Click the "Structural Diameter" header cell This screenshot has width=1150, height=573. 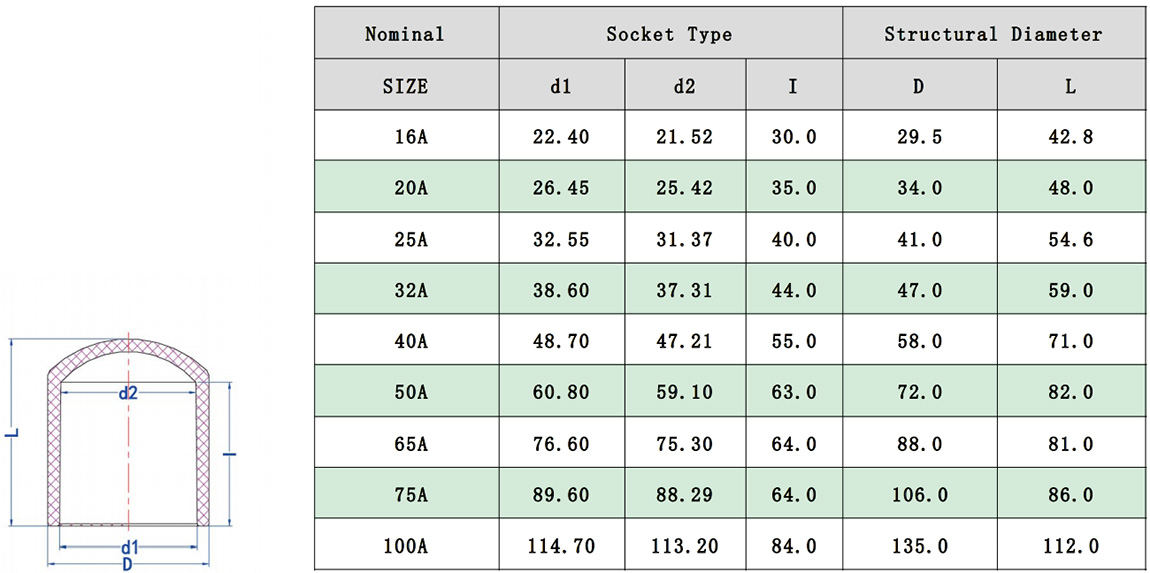(993, 34)
